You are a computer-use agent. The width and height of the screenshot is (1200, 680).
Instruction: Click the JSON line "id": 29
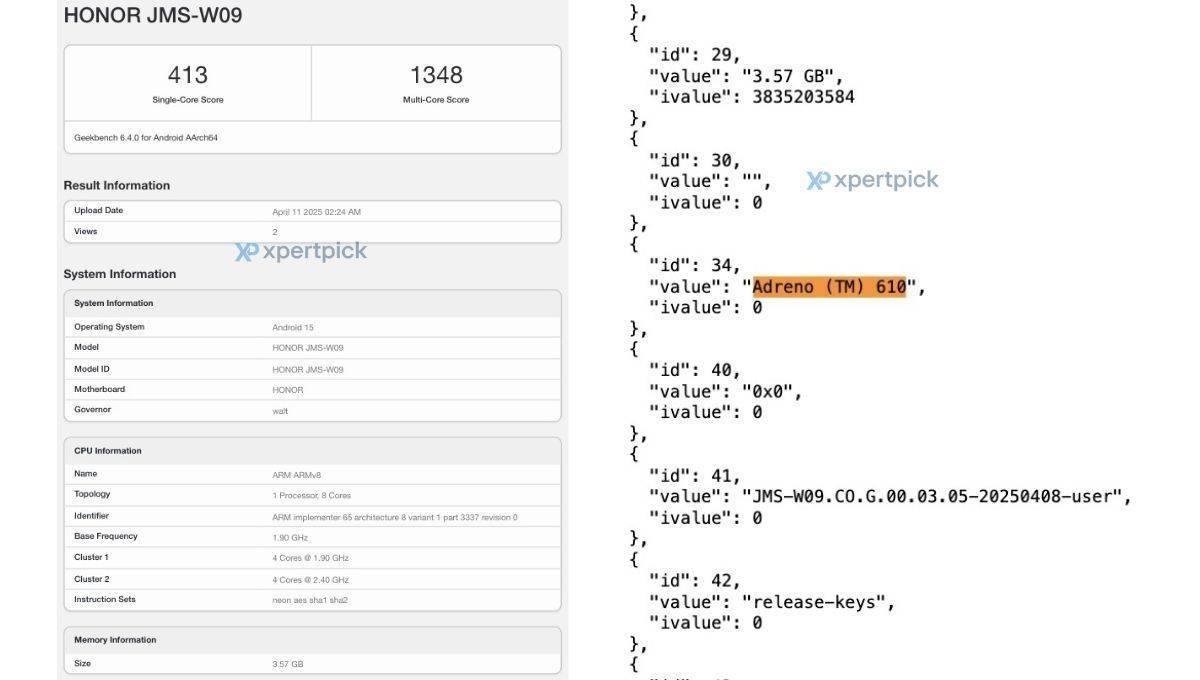[695, 55]
